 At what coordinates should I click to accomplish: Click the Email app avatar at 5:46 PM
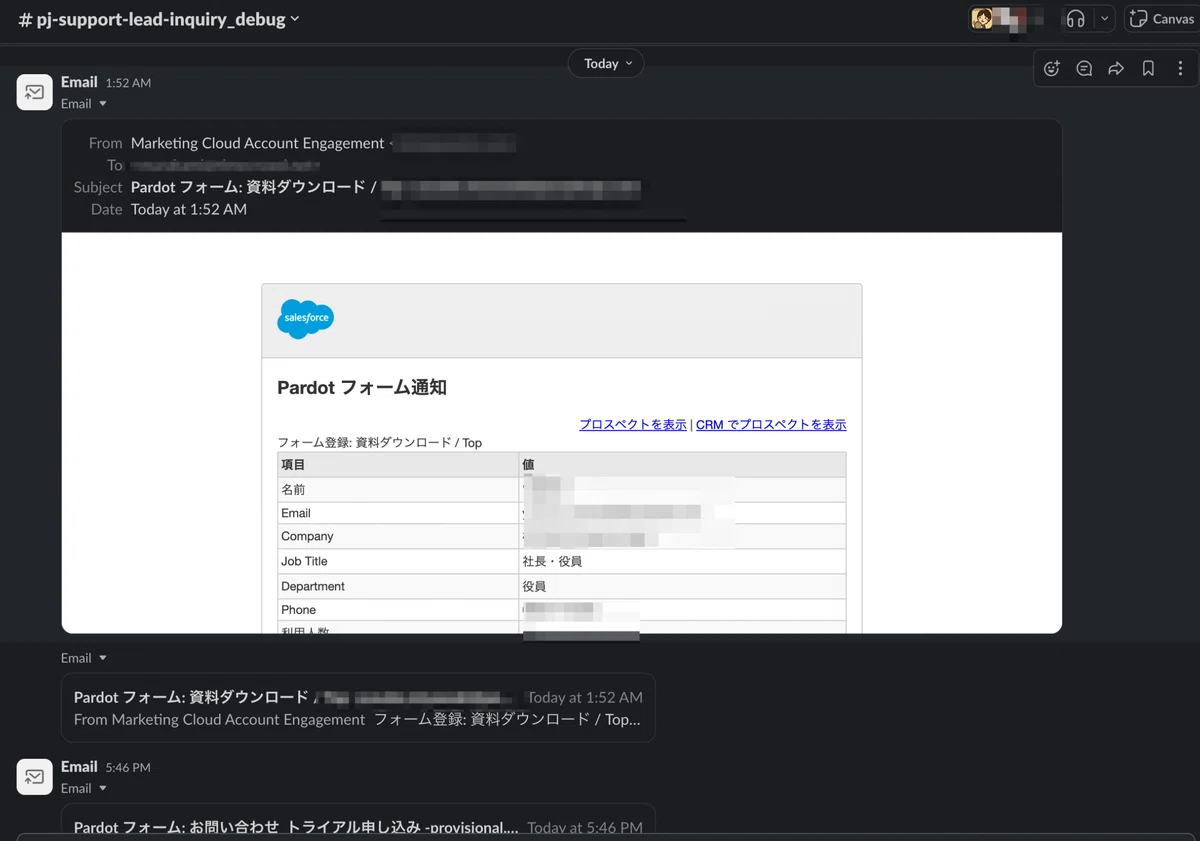(35, 776)
